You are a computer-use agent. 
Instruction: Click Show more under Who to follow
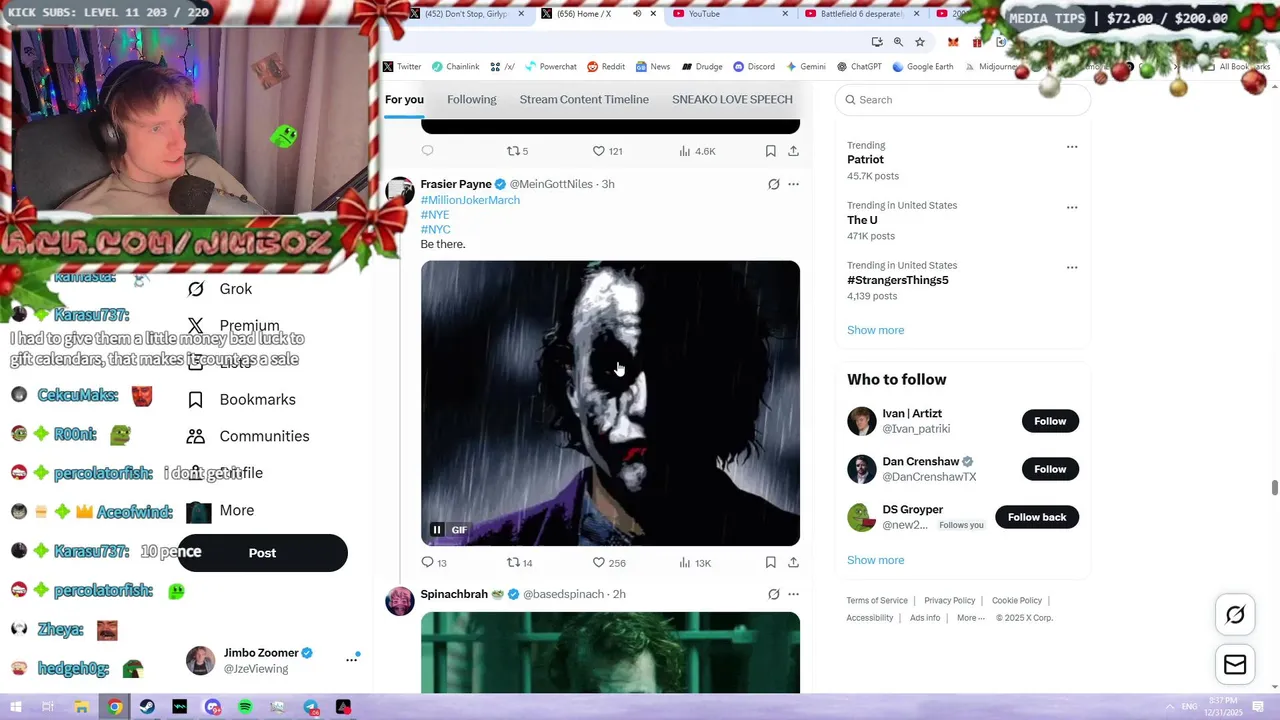(x=875, y=560)
